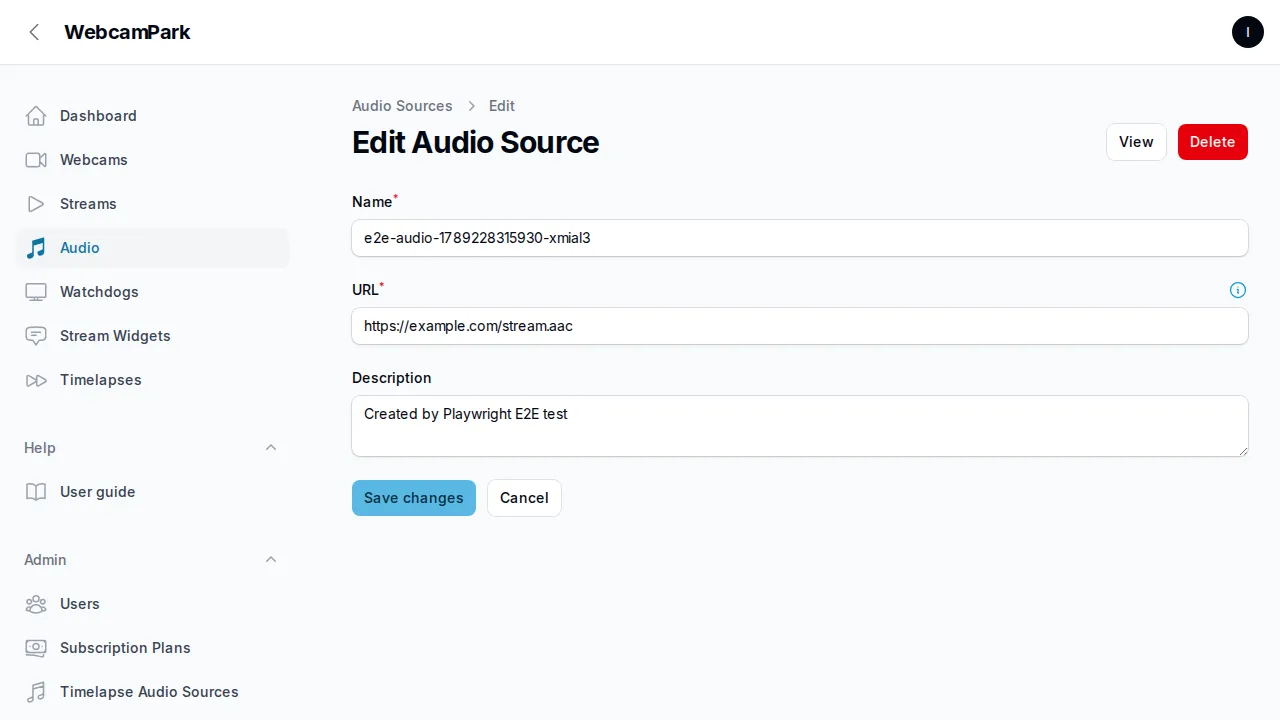Screen dimensions: 1280x720
Task: Navigate to Streams section
Action: point(152,204)
